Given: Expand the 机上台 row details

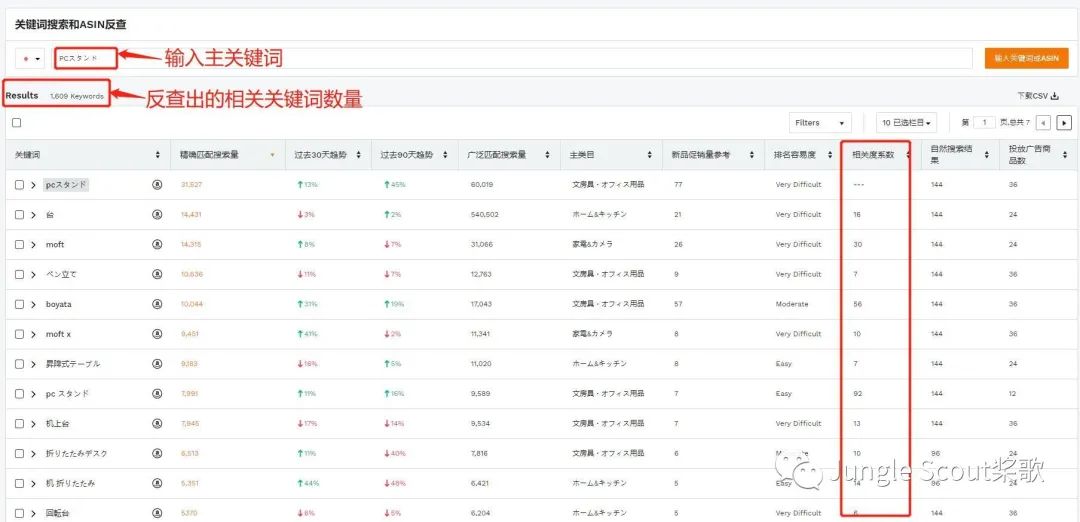Looking at the screenshot, I should coord(33,424).
